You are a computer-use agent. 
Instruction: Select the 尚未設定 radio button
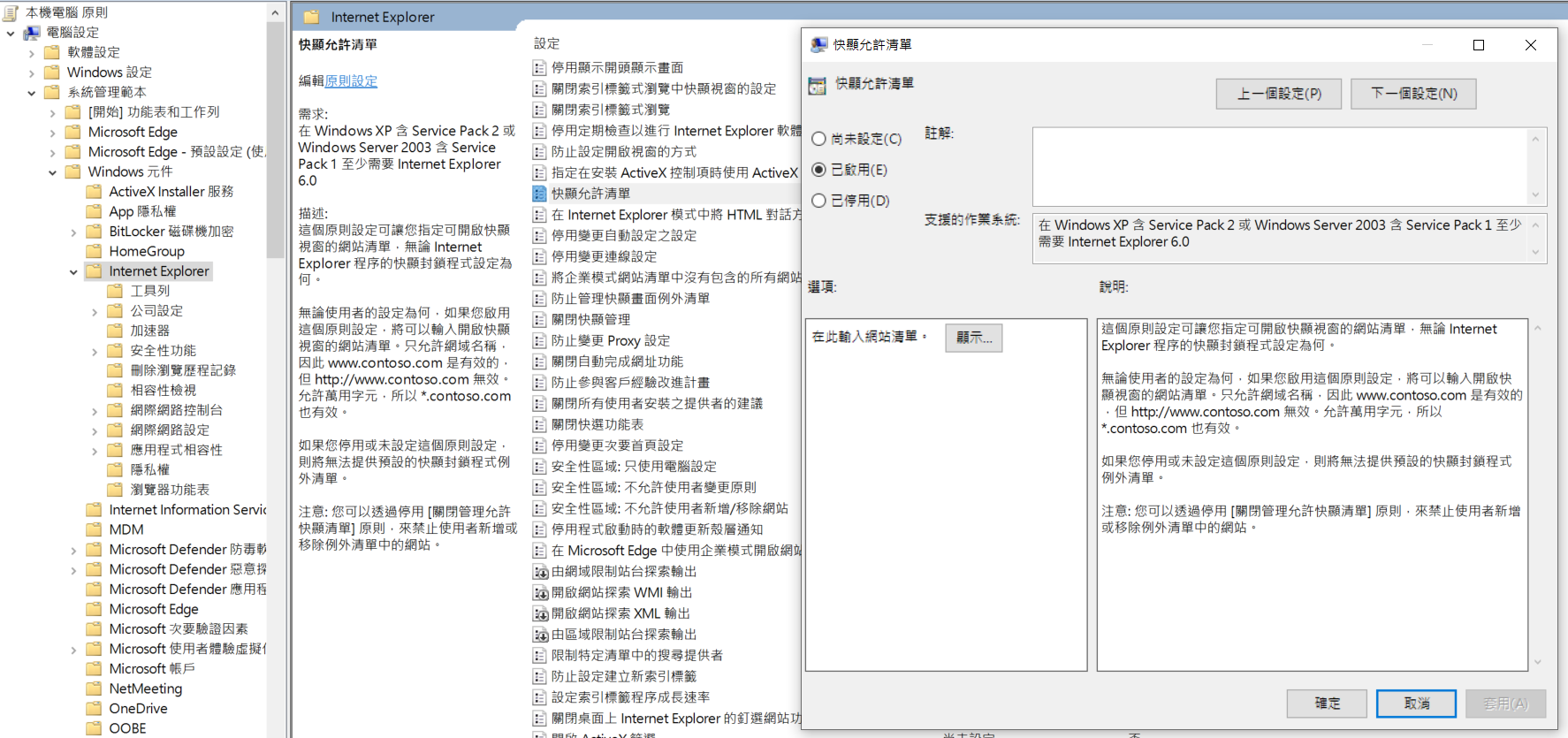pos(819,139)
